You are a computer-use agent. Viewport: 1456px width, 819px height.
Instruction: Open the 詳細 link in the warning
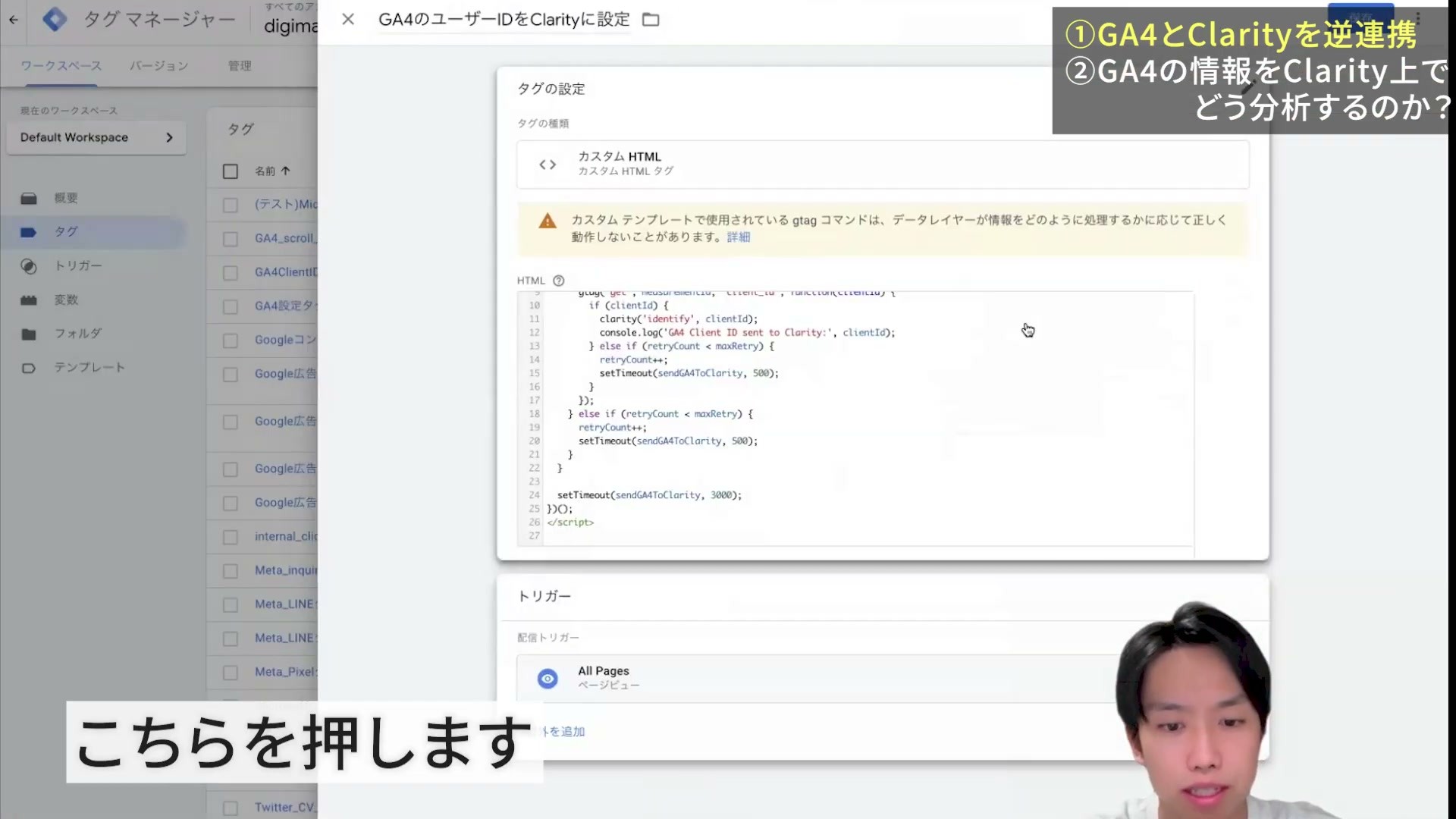point(738,237)
